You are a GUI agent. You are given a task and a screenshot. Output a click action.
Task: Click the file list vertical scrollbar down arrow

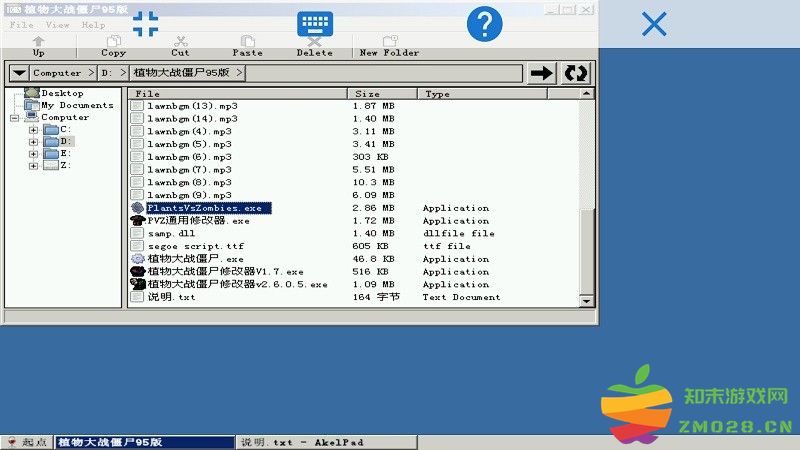click(588, 302)
